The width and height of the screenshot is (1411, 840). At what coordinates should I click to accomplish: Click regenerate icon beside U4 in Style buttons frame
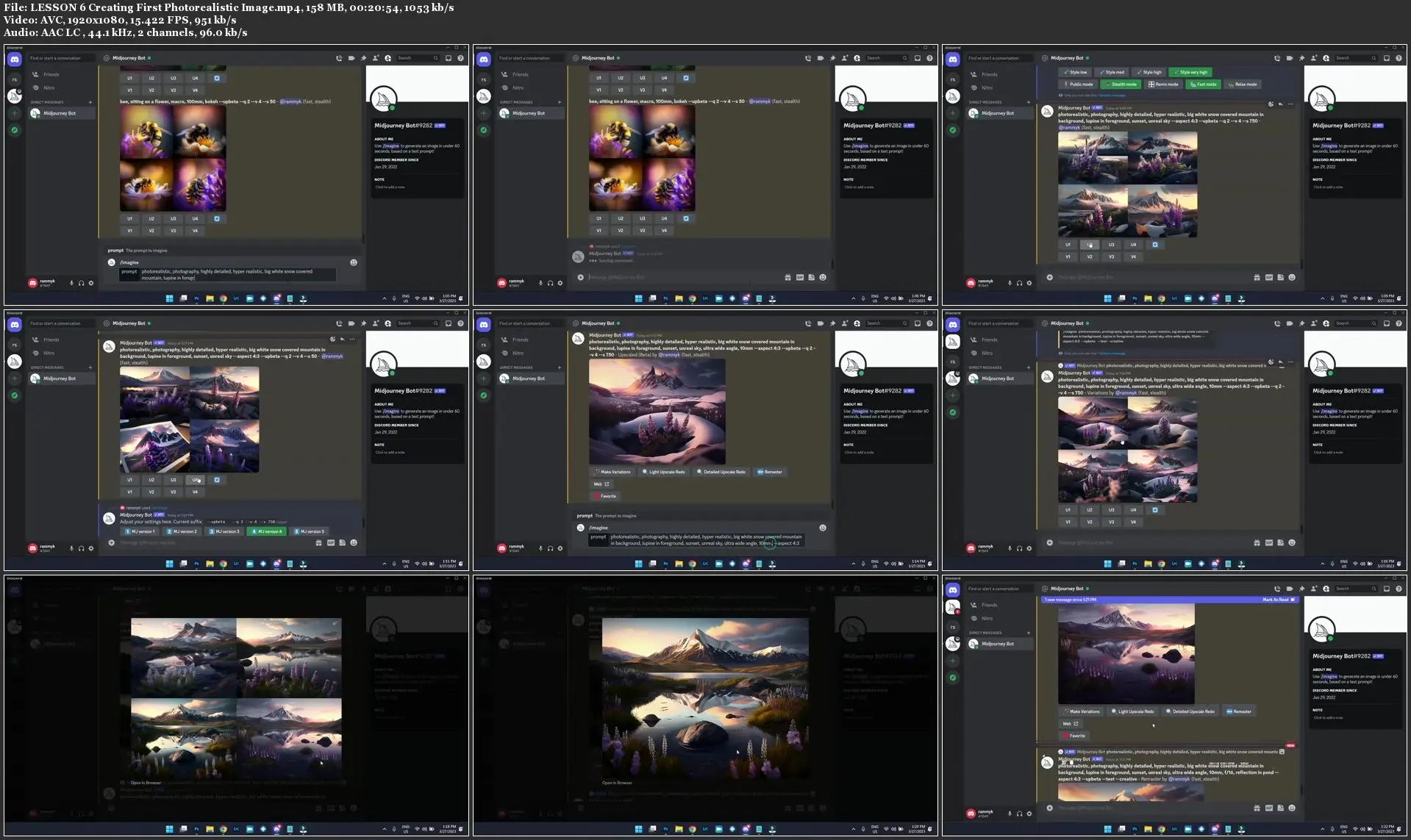pos(1155,245)
